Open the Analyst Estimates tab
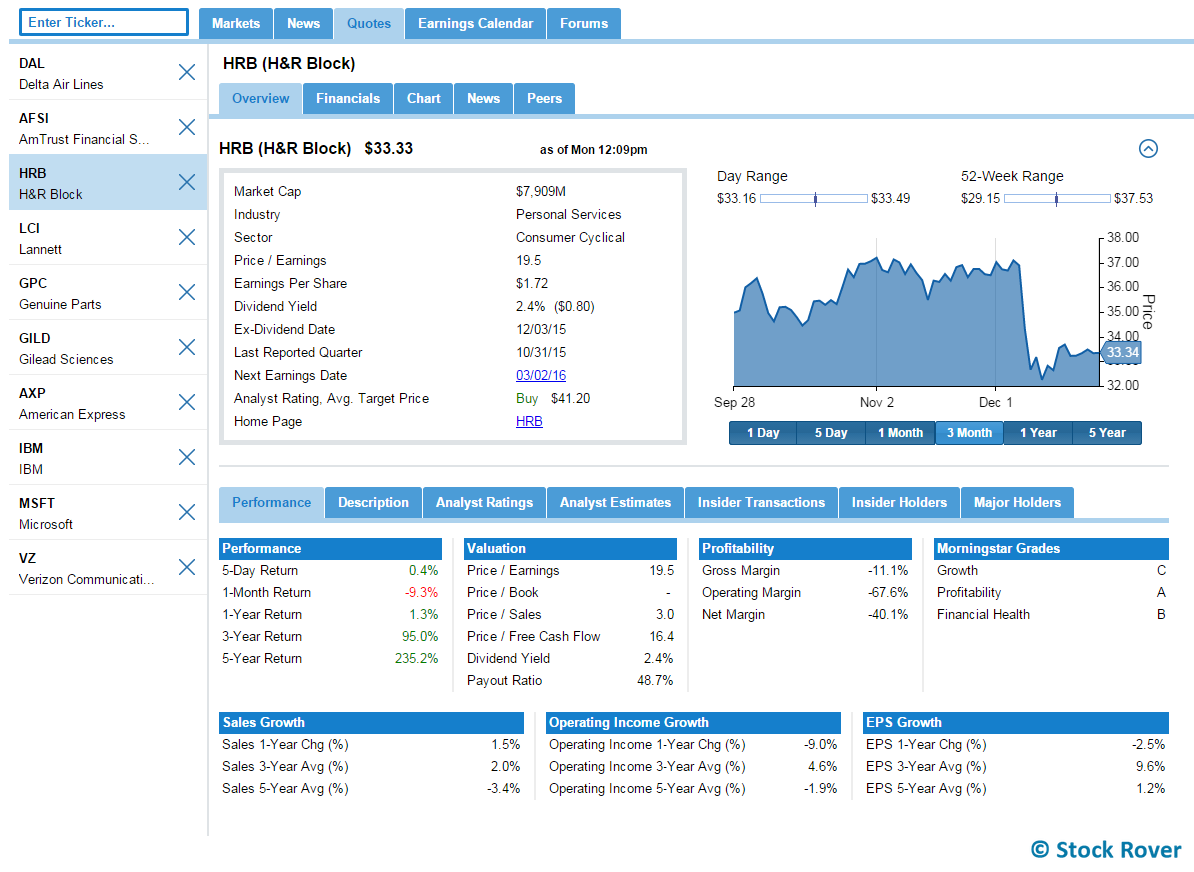Screen dimensions: 1194x872 [x=615, y=503]
